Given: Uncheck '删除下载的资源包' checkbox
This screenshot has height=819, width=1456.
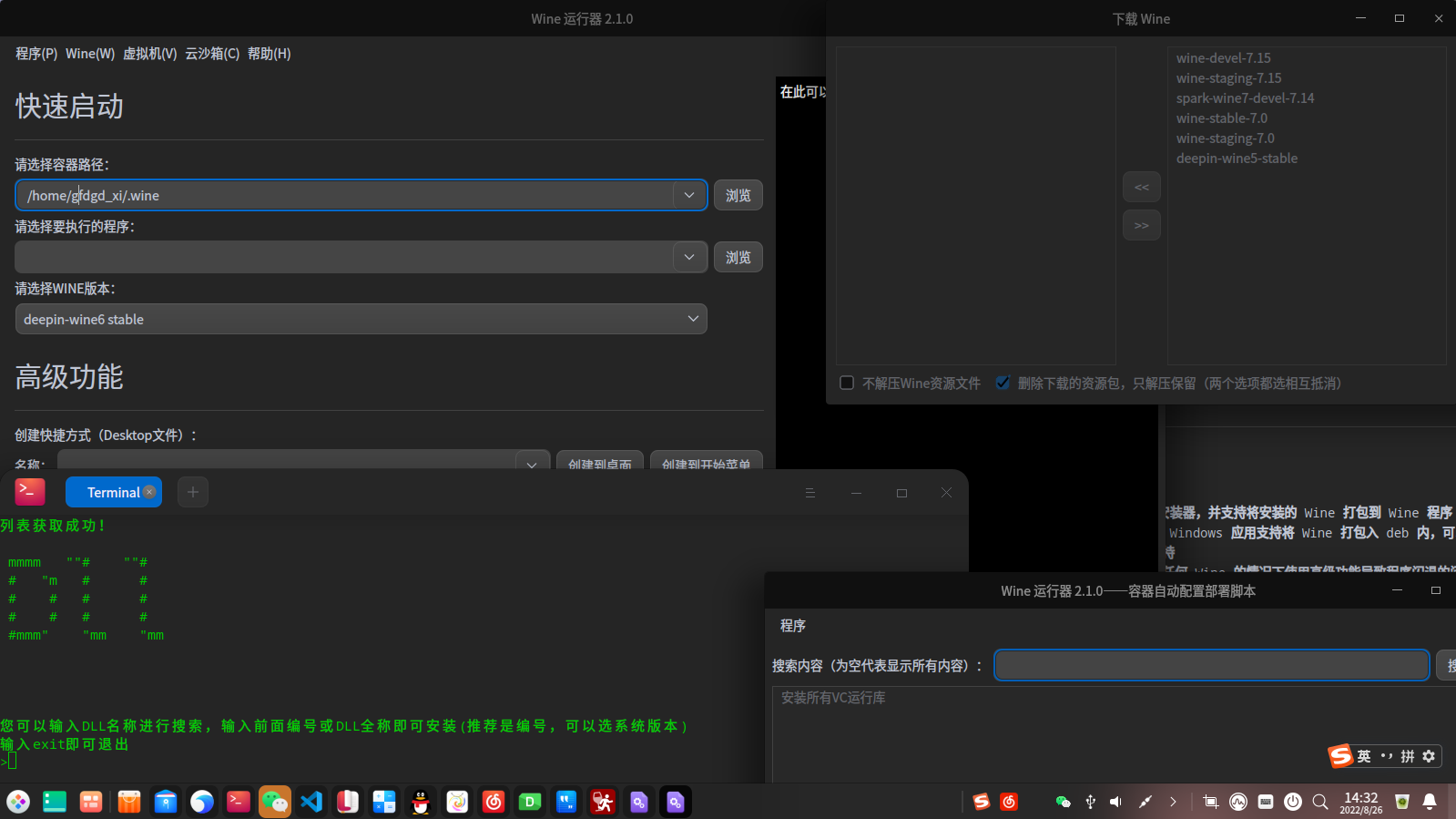Looking at the screenshot, I should (x=1003, y=383).
